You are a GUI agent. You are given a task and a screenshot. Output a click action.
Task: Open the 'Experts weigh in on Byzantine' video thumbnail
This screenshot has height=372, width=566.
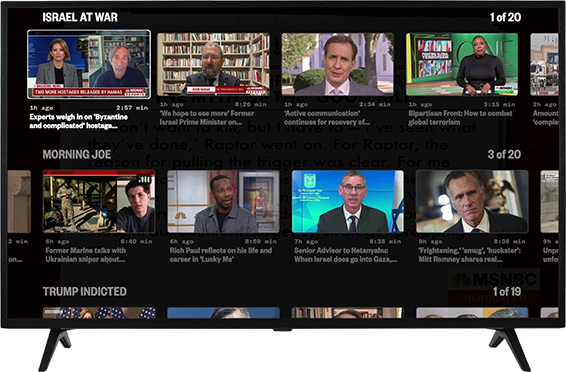click(89, 64)
